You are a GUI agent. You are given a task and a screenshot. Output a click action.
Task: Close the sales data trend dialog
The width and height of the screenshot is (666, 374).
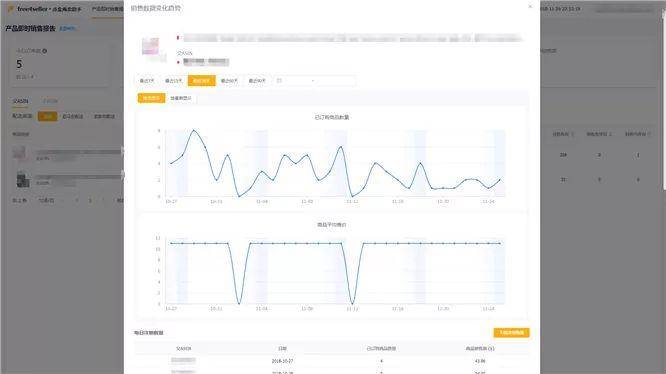[530, 6]
